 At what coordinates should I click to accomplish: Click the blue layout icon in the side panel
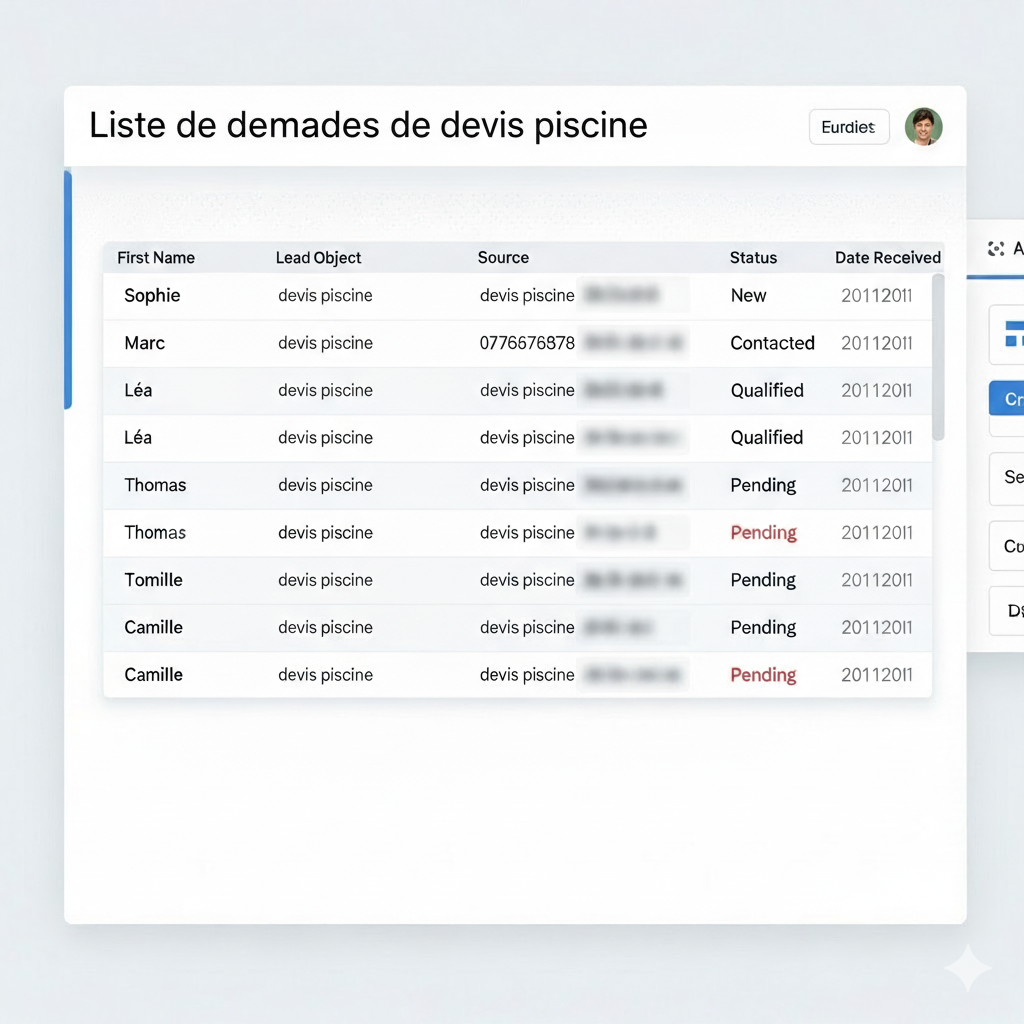[1013, 335]
